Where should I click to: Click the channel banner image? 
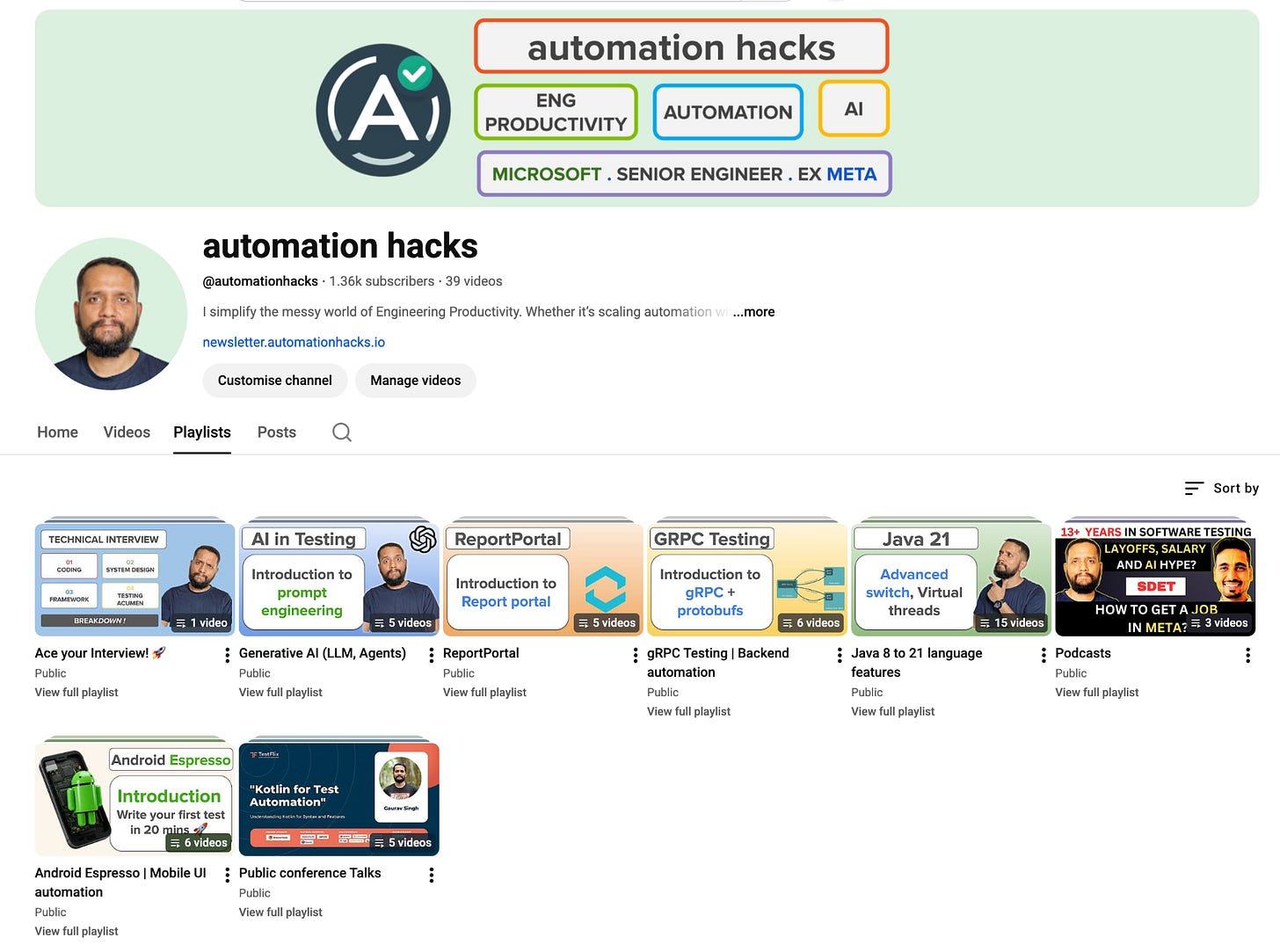tap(647, 108)
